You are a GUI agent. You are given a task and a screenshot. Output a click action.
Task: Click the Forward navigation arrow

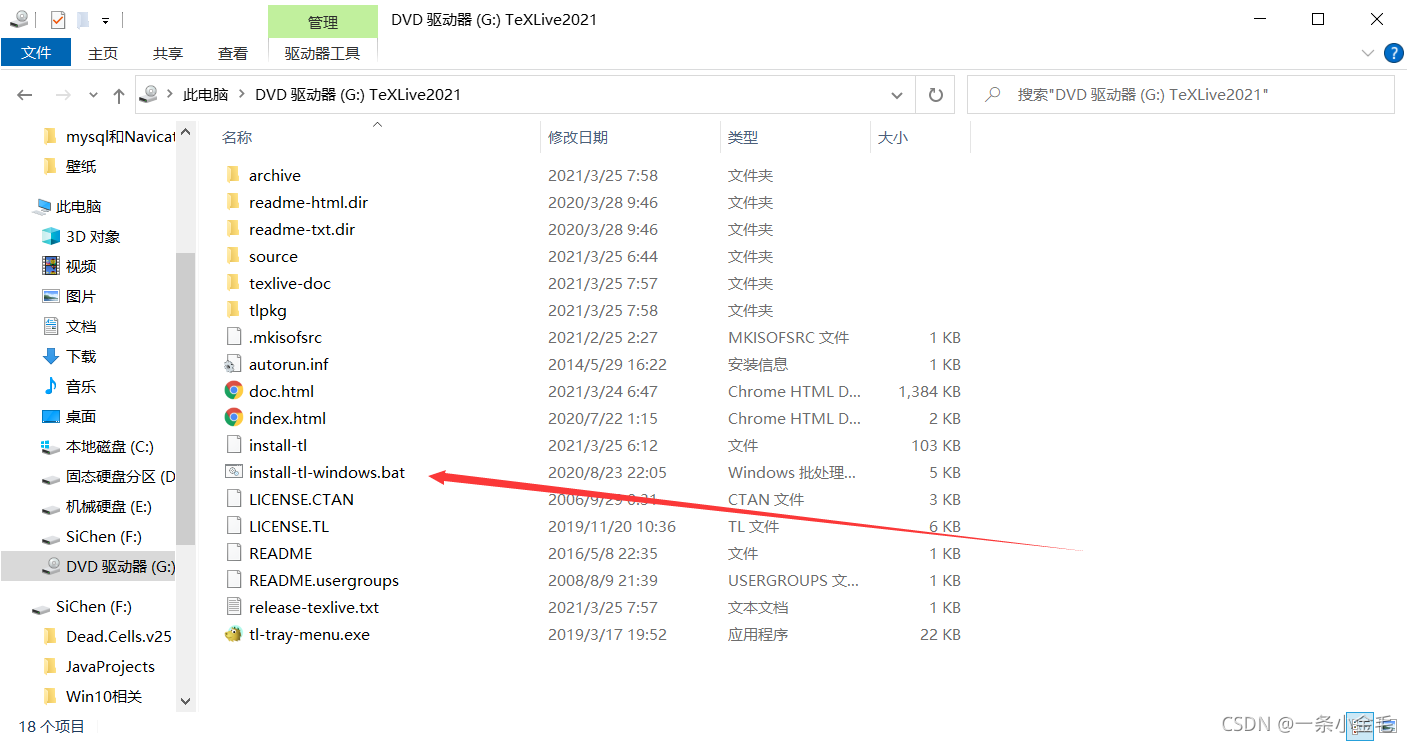tap(63, 95)
